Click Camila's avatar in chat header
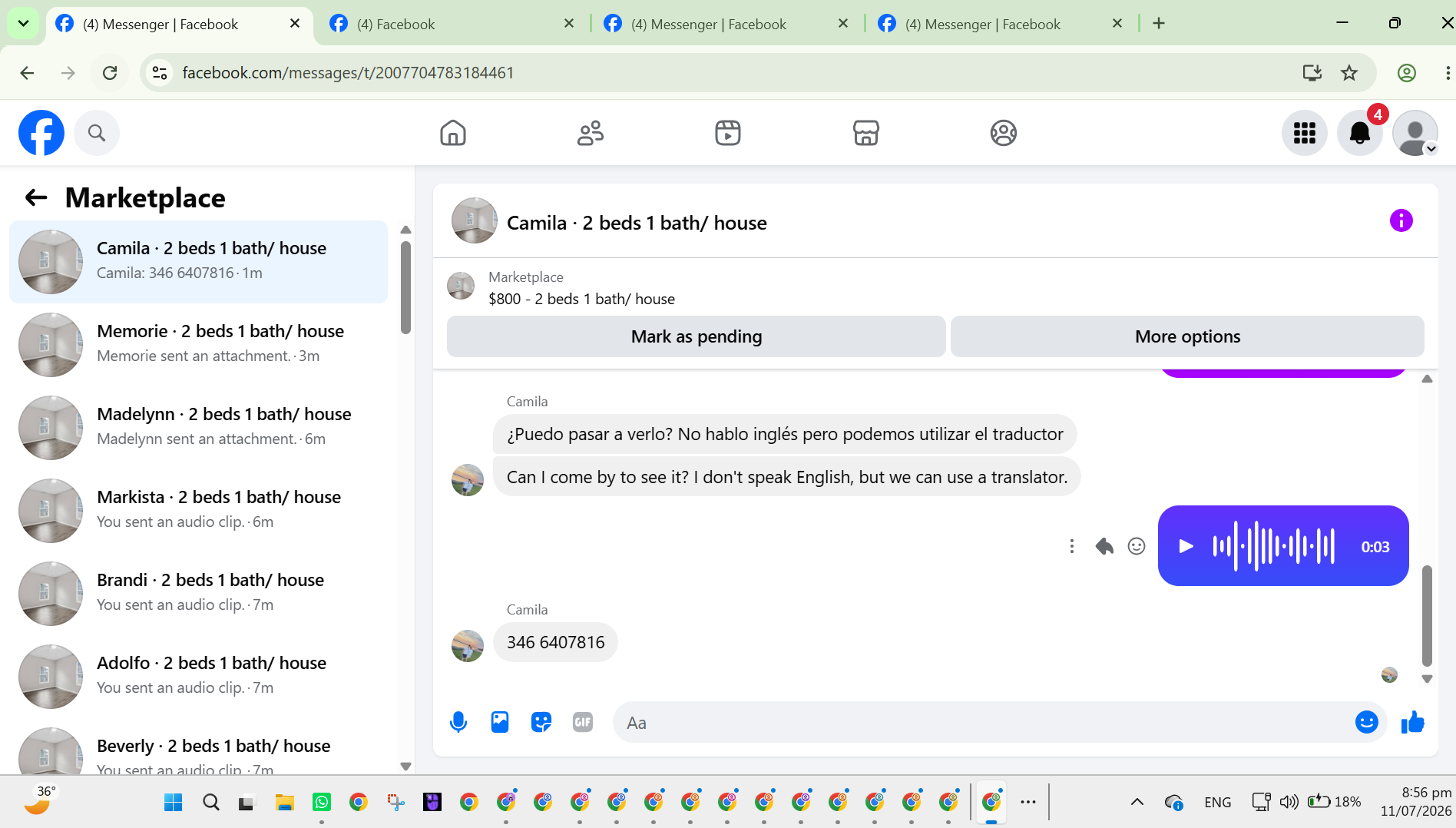Viewport: 1456px width, 828px height. 475,221
